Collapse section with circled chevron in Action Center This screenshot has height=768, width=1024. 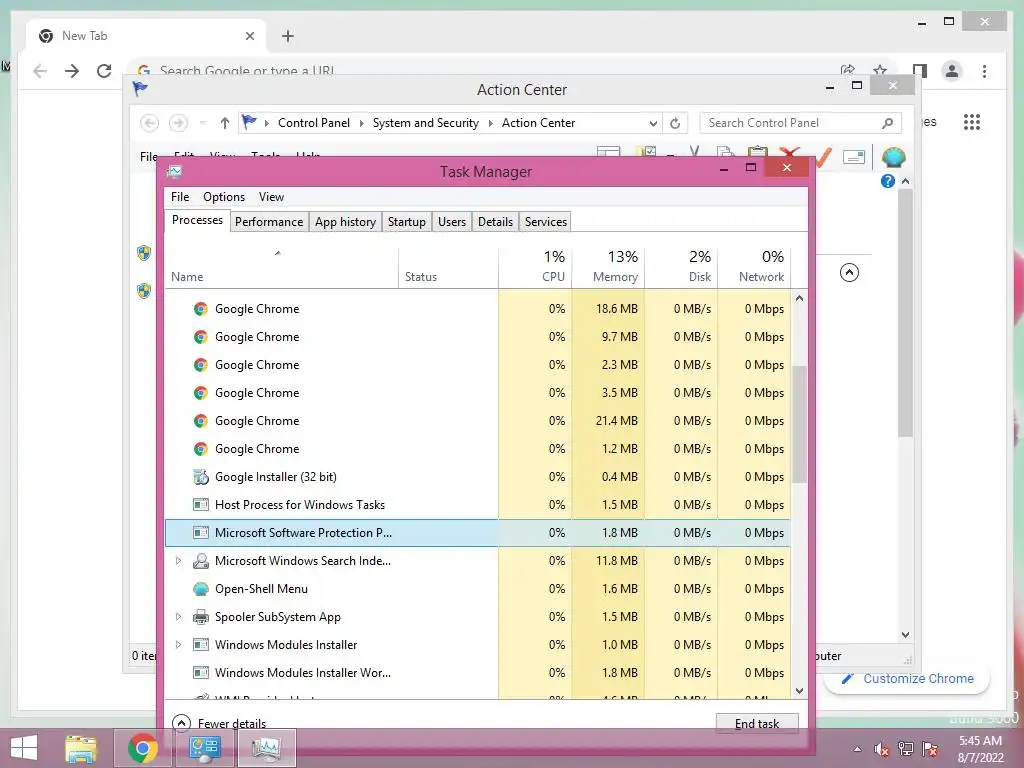(849, 272)
